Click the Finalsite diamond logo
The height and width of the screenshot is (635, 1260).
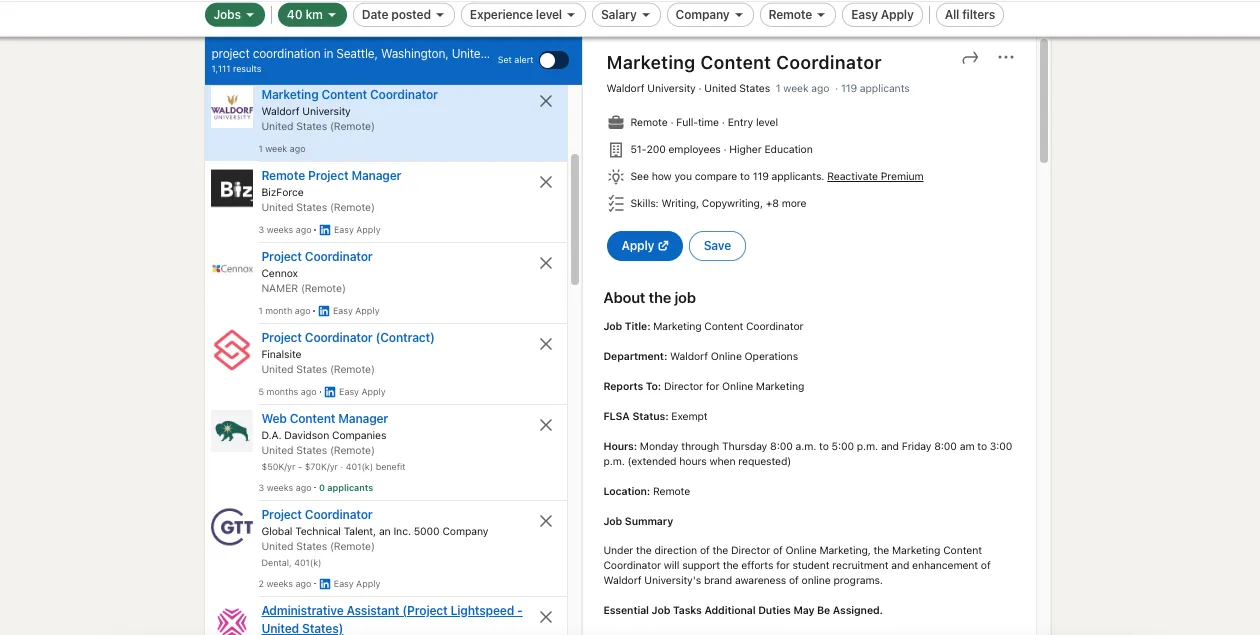click(x=231, y=350)
